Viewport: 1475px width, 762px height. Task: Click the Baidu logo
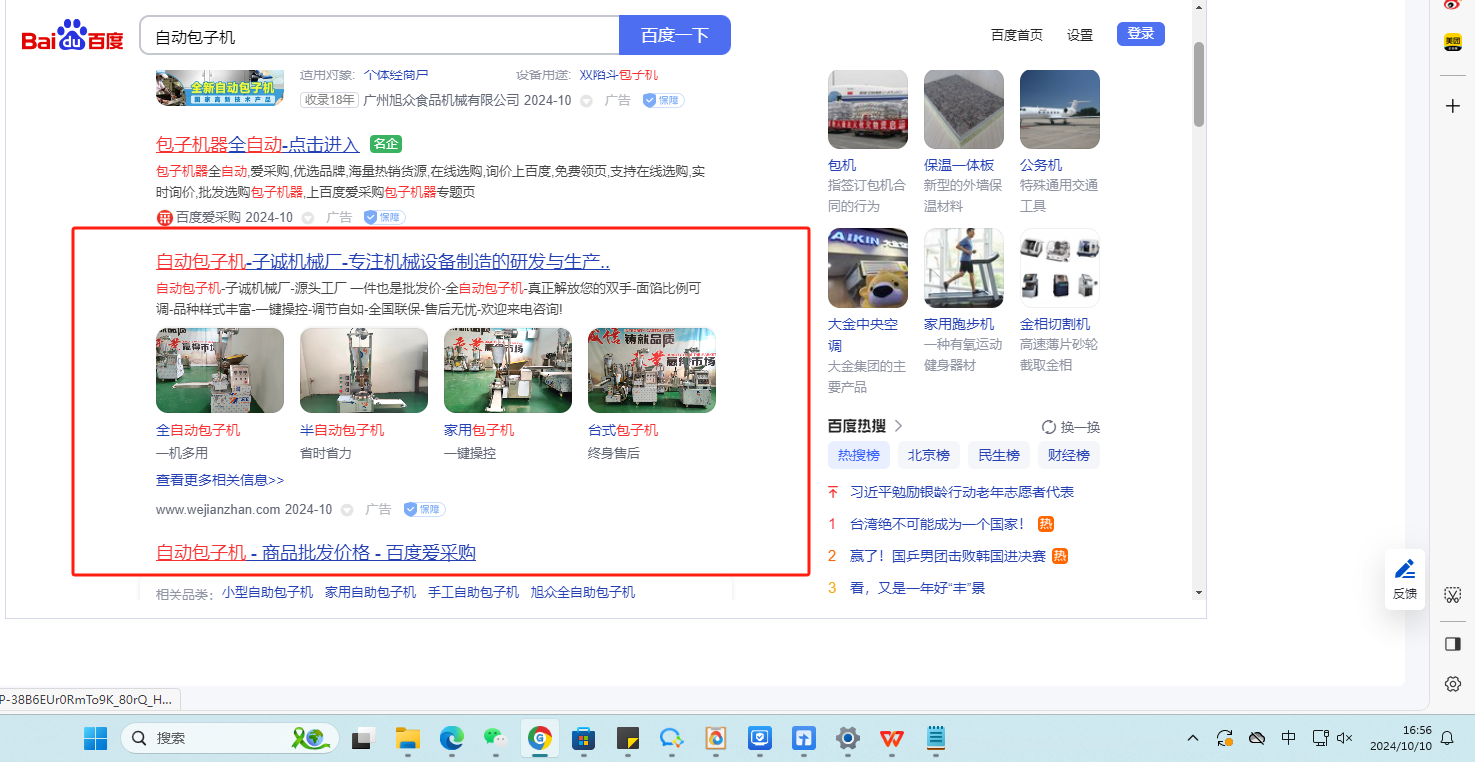(x=73, y=37)
